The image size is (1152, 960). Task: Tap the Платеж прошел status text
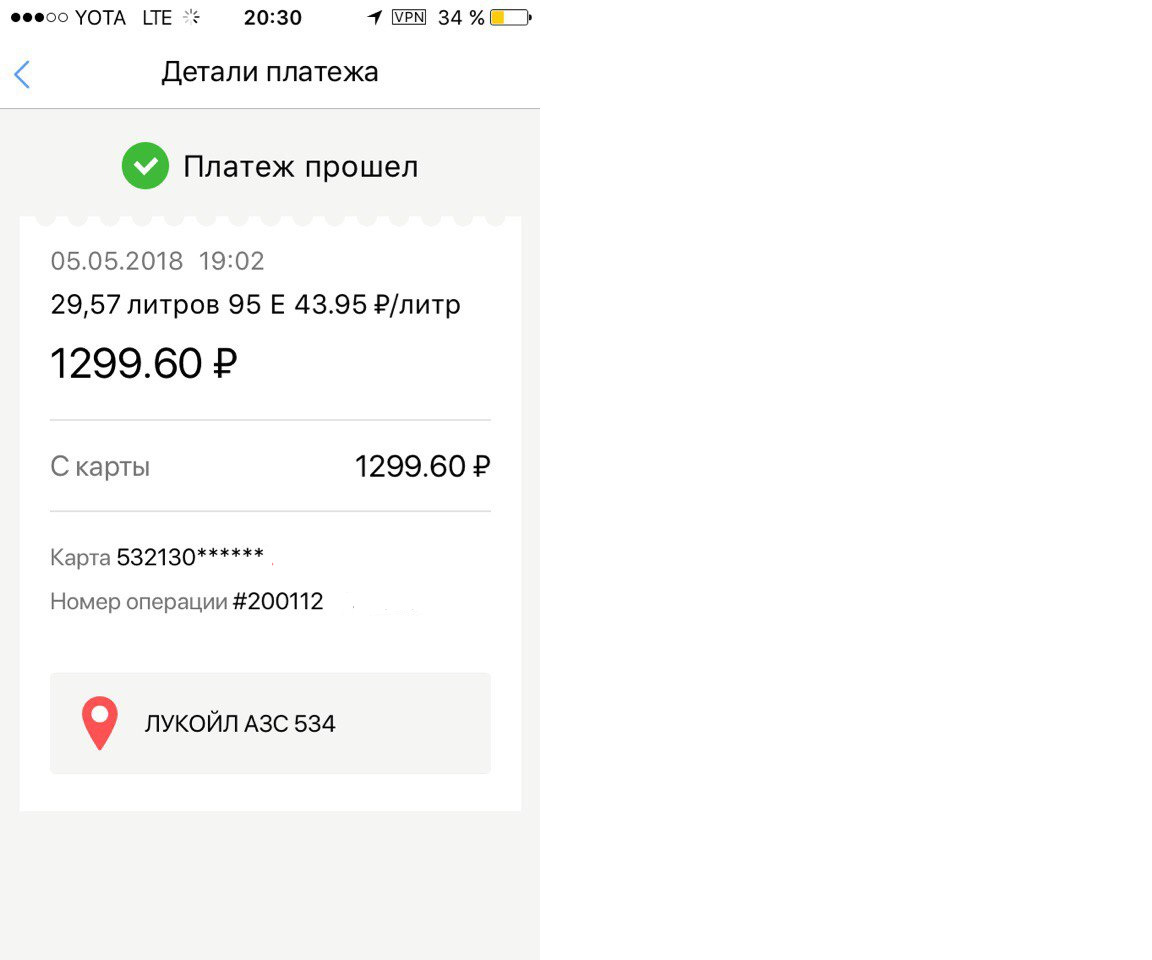[300, 167]
